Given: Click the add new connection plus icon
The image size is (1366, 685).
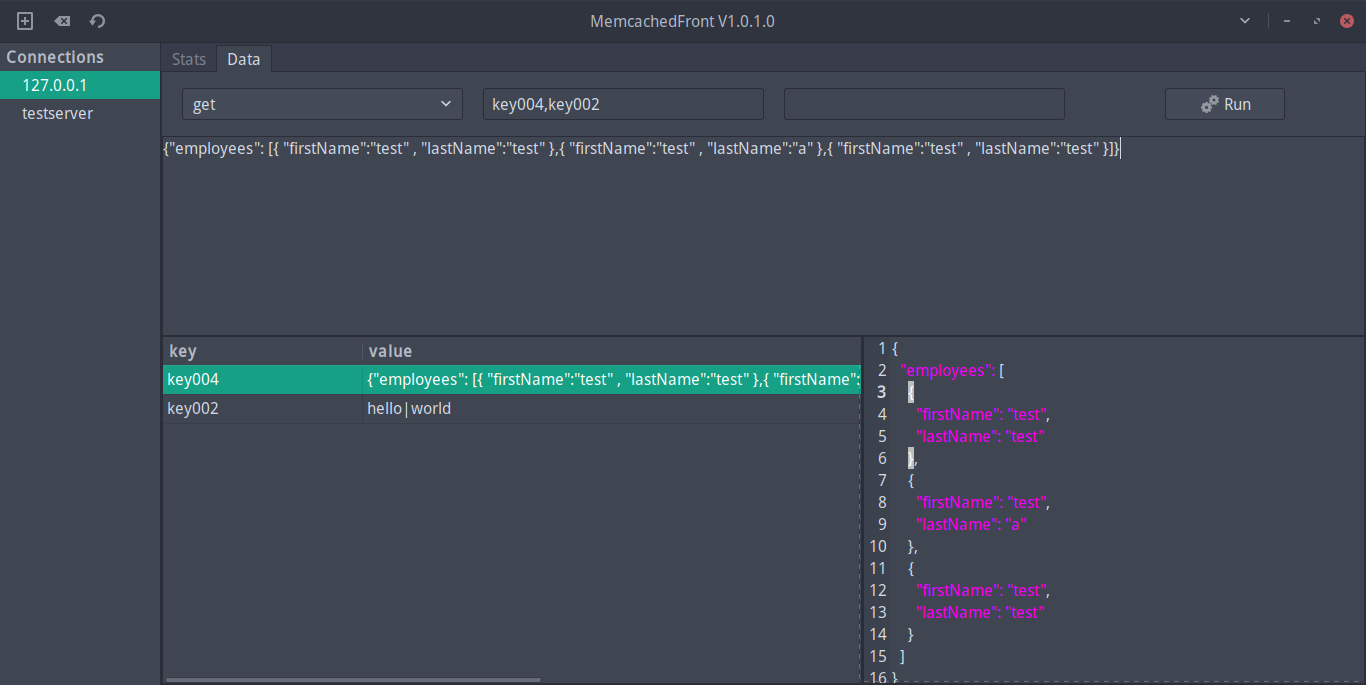Looking at the screenshot, I should (25, 21).
